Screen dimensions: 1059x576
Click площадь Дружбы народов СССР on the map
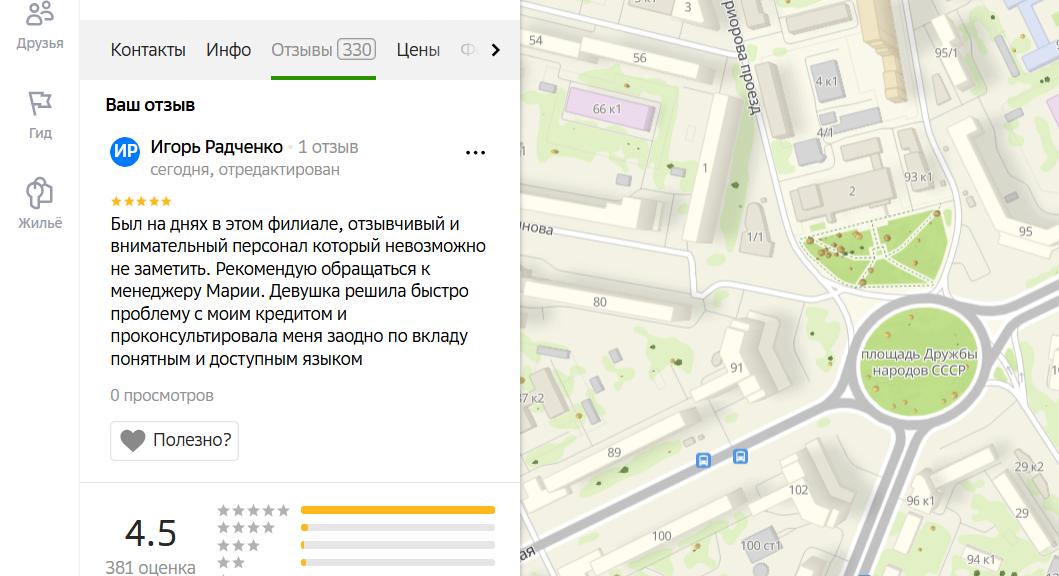pyautogui.click(x=919, y=362)
